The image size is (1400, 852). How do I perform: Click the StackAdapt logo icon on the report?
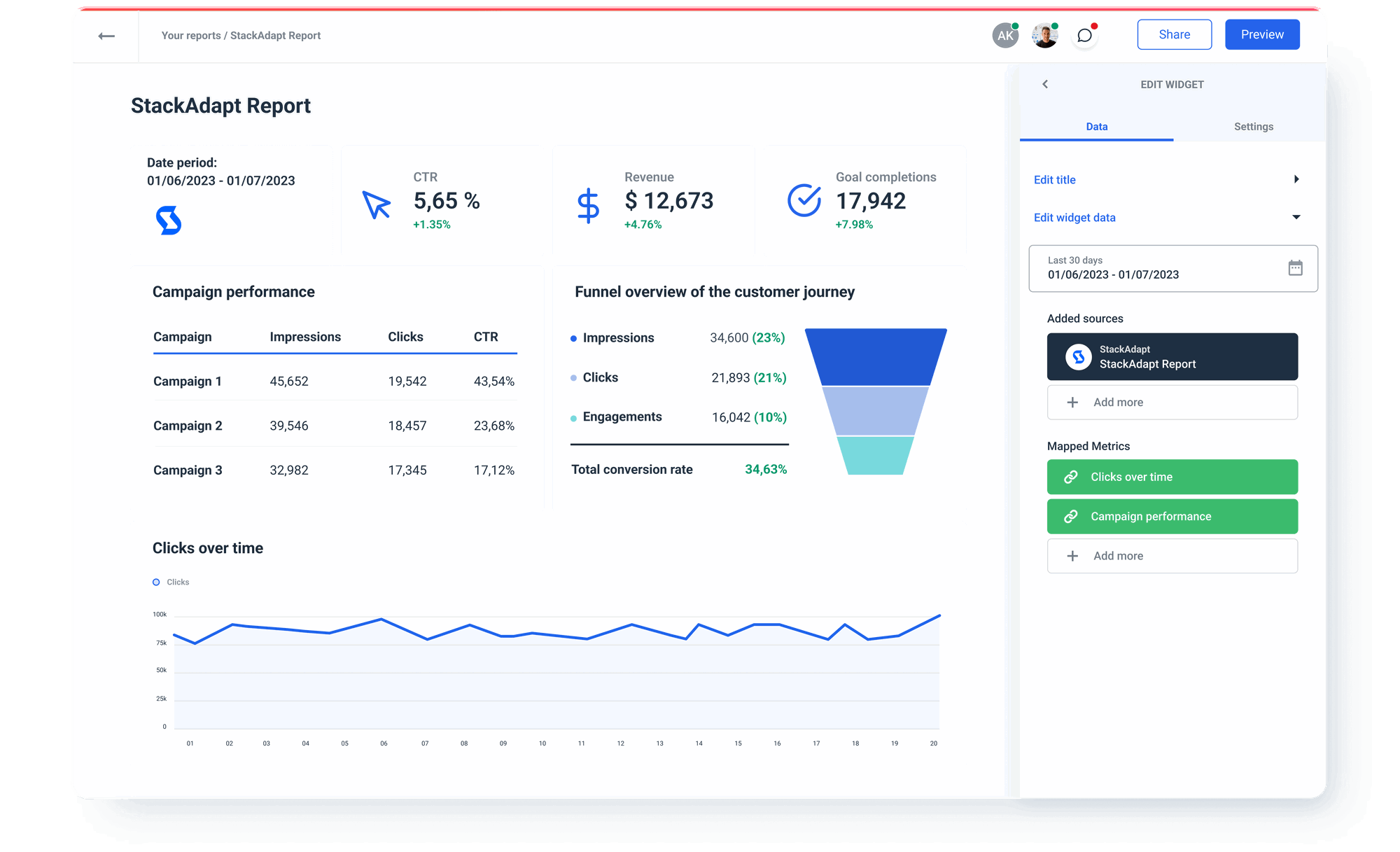pyautogui.click(x=168, y=221)
